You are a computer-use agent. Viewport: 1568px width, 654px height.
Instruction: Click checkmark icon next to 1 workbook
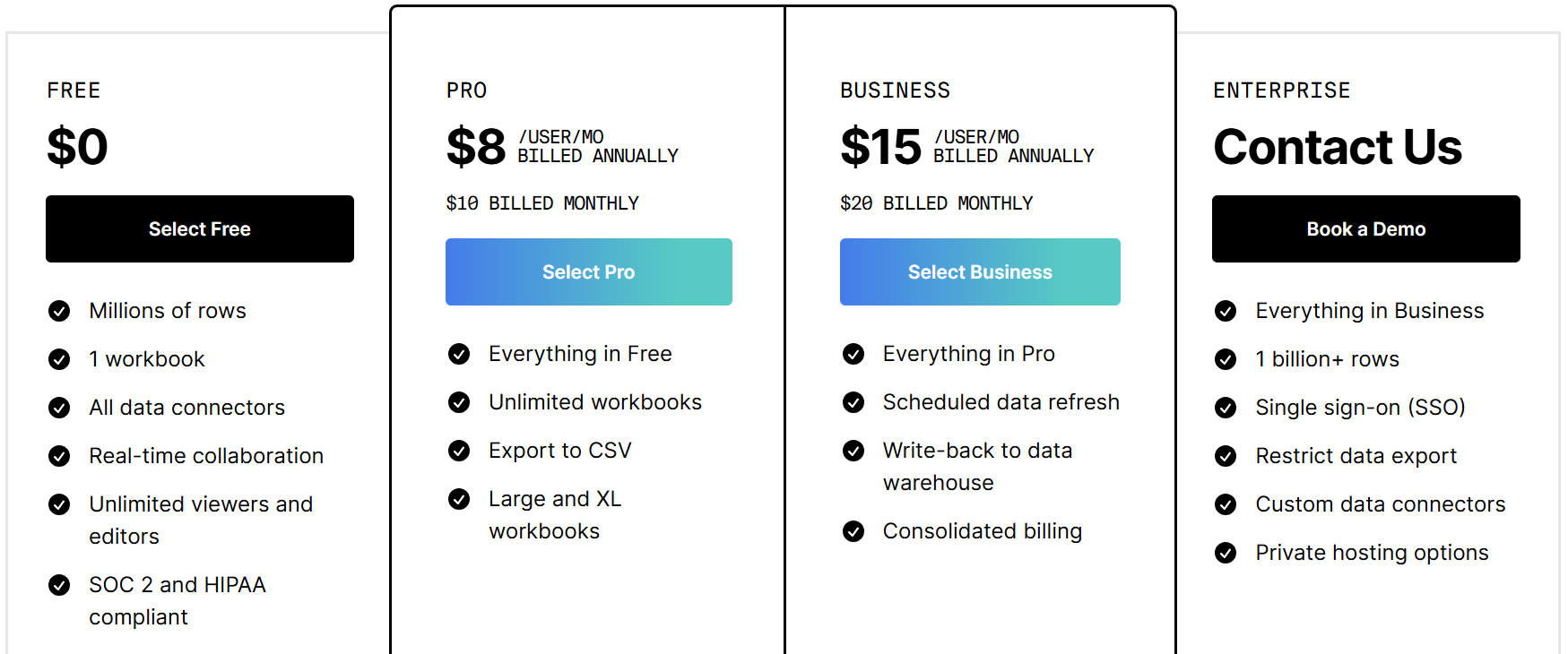(59, 359)
